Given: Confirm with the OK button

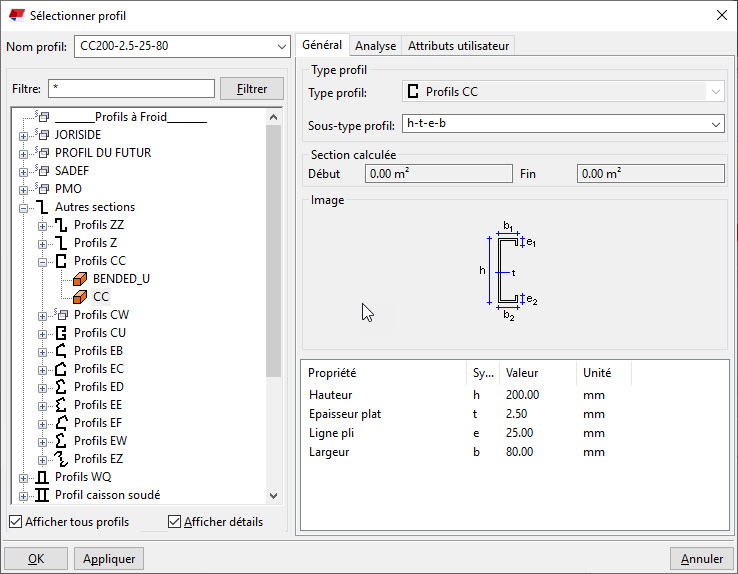Looking at the screenshot, I should [36, 558].
